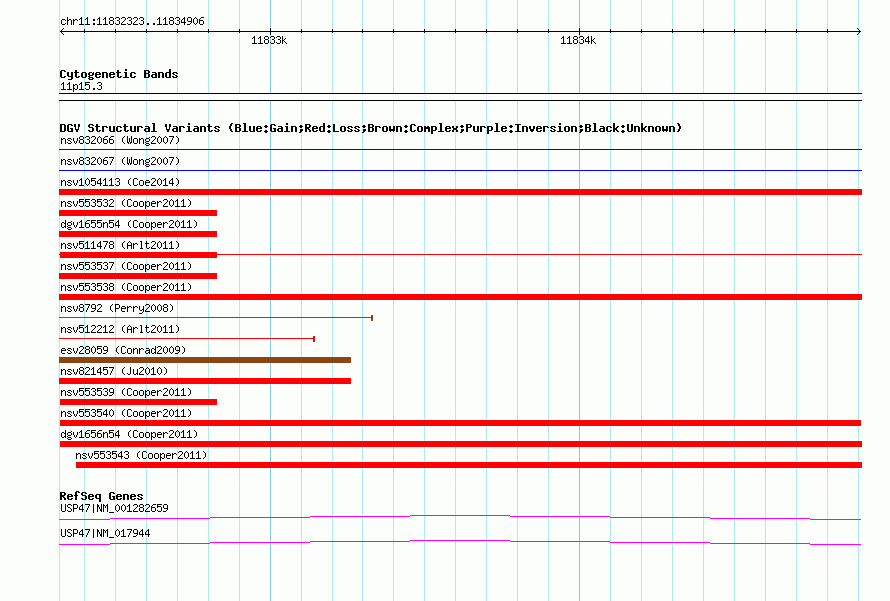This screenshot has height=601, width=890.
Task: Select the brown complex line of nsv8792
Action: pos(216,318)
